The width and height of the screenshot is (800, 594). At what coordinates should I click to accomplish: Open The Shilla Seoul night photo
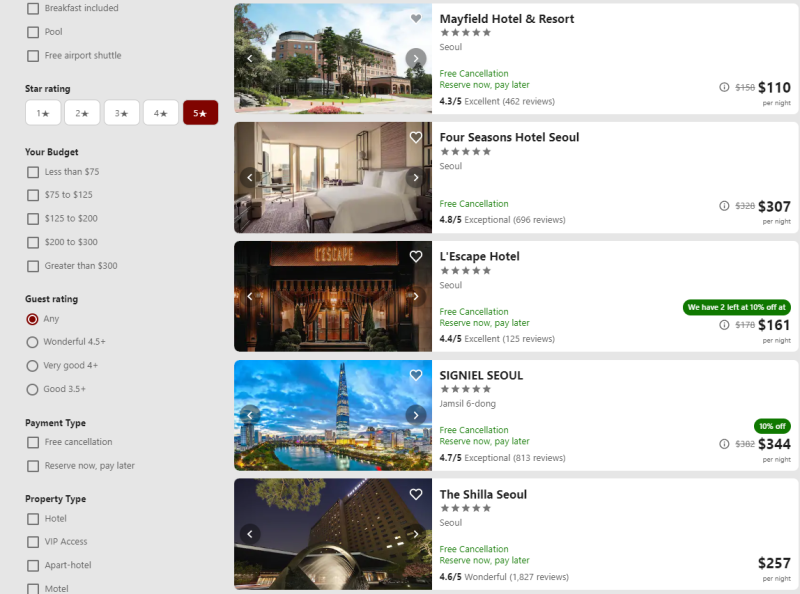[333, 534]
